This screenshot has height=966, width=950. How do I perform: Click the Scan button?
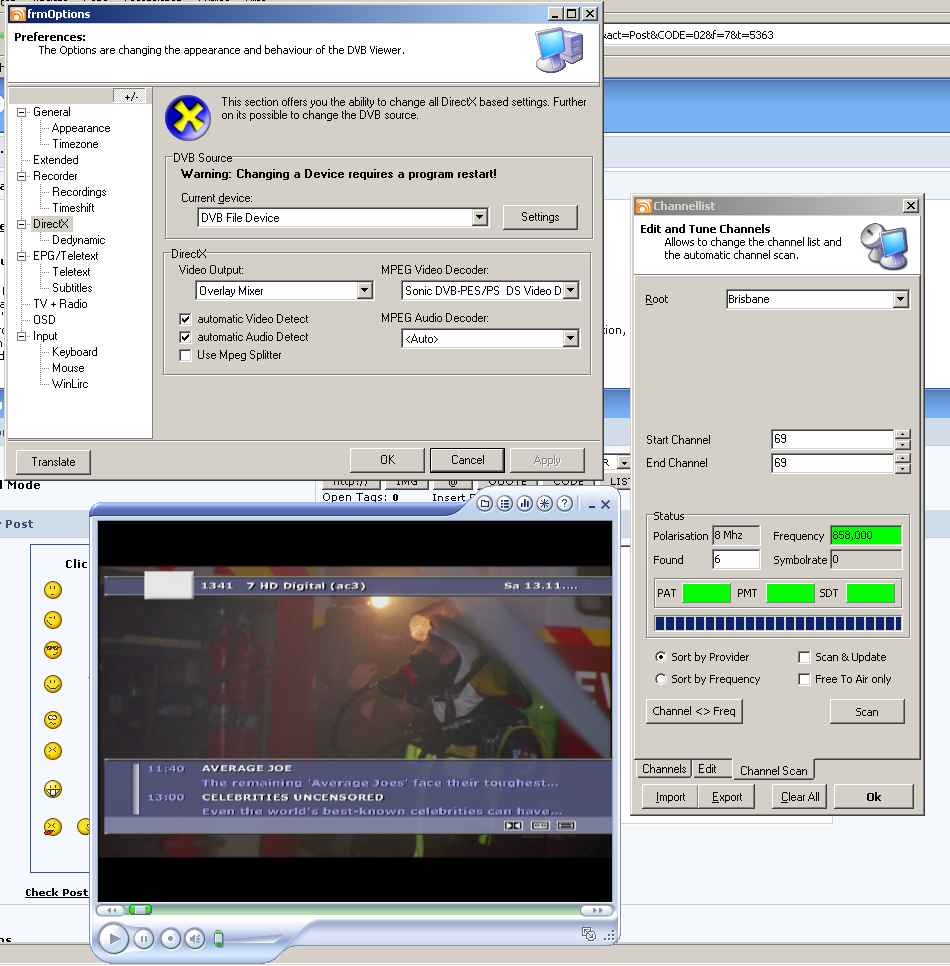coord(867,712)
